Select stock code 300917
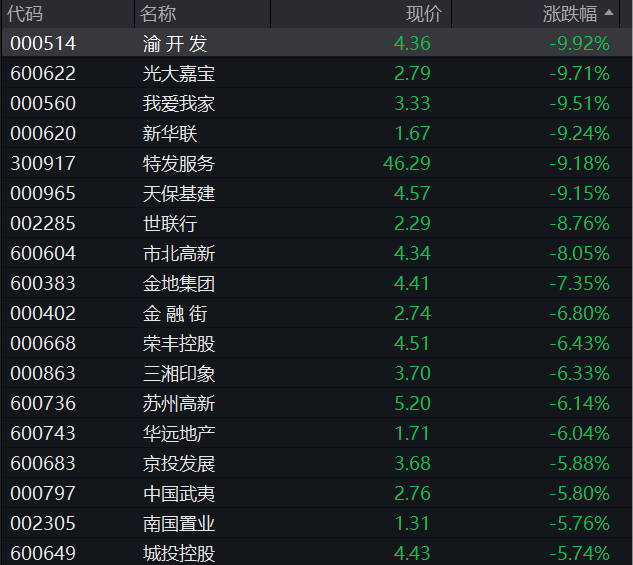 [43, 163]
